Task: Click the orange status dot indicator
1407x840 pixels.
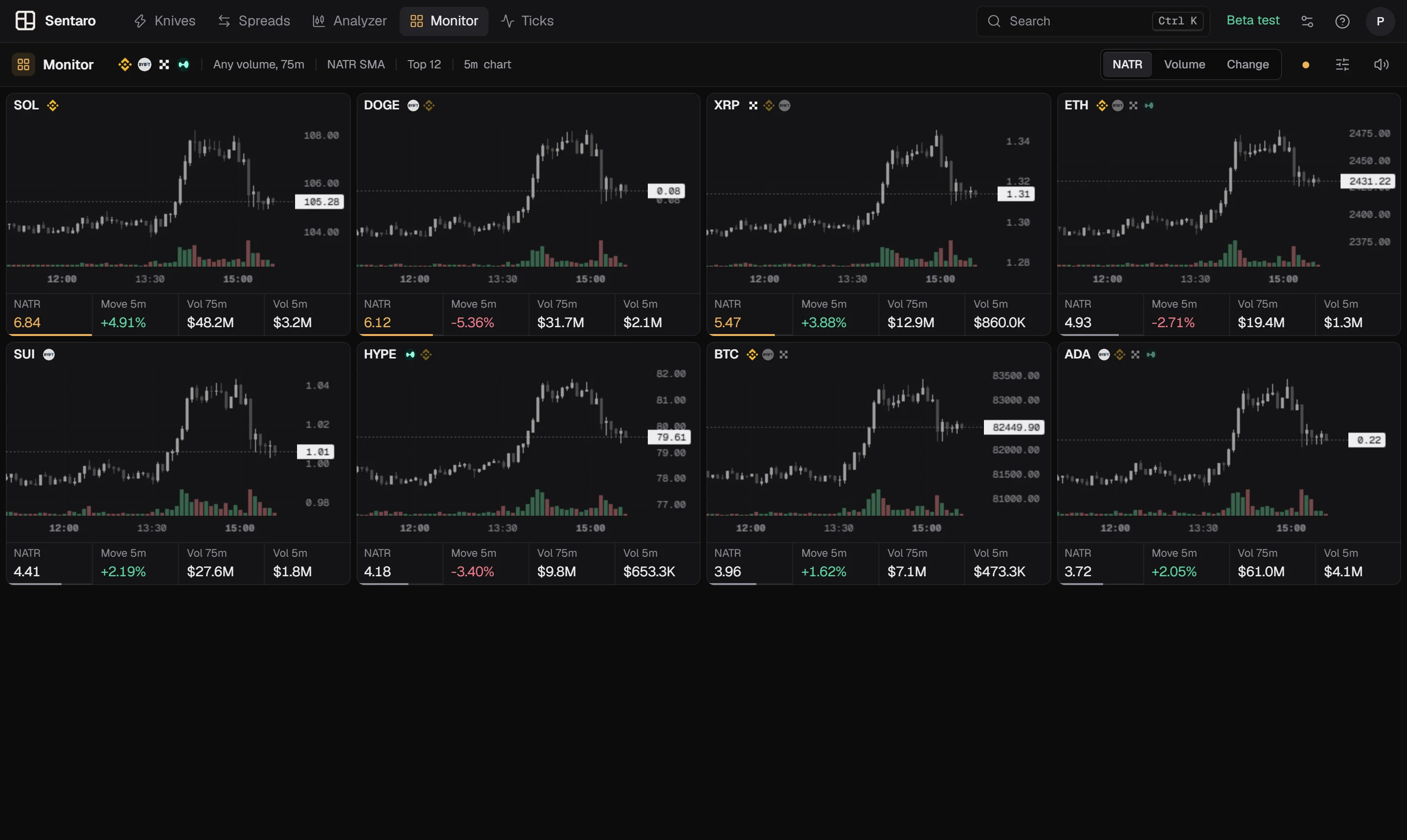Action: pos(1306,65)
